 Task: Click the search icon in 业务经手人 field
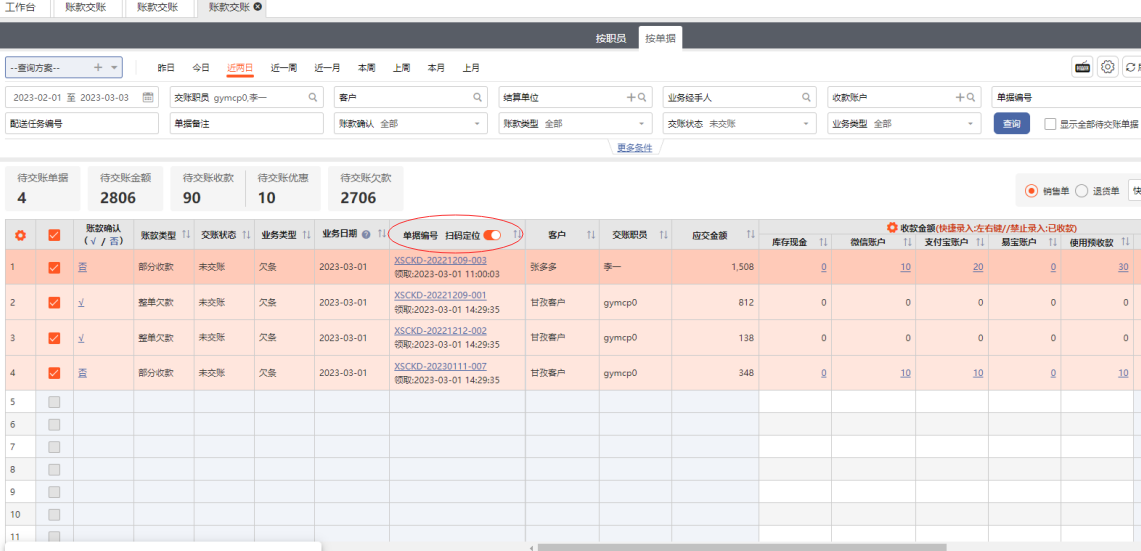pyautogui.click(x=806, y=97)
